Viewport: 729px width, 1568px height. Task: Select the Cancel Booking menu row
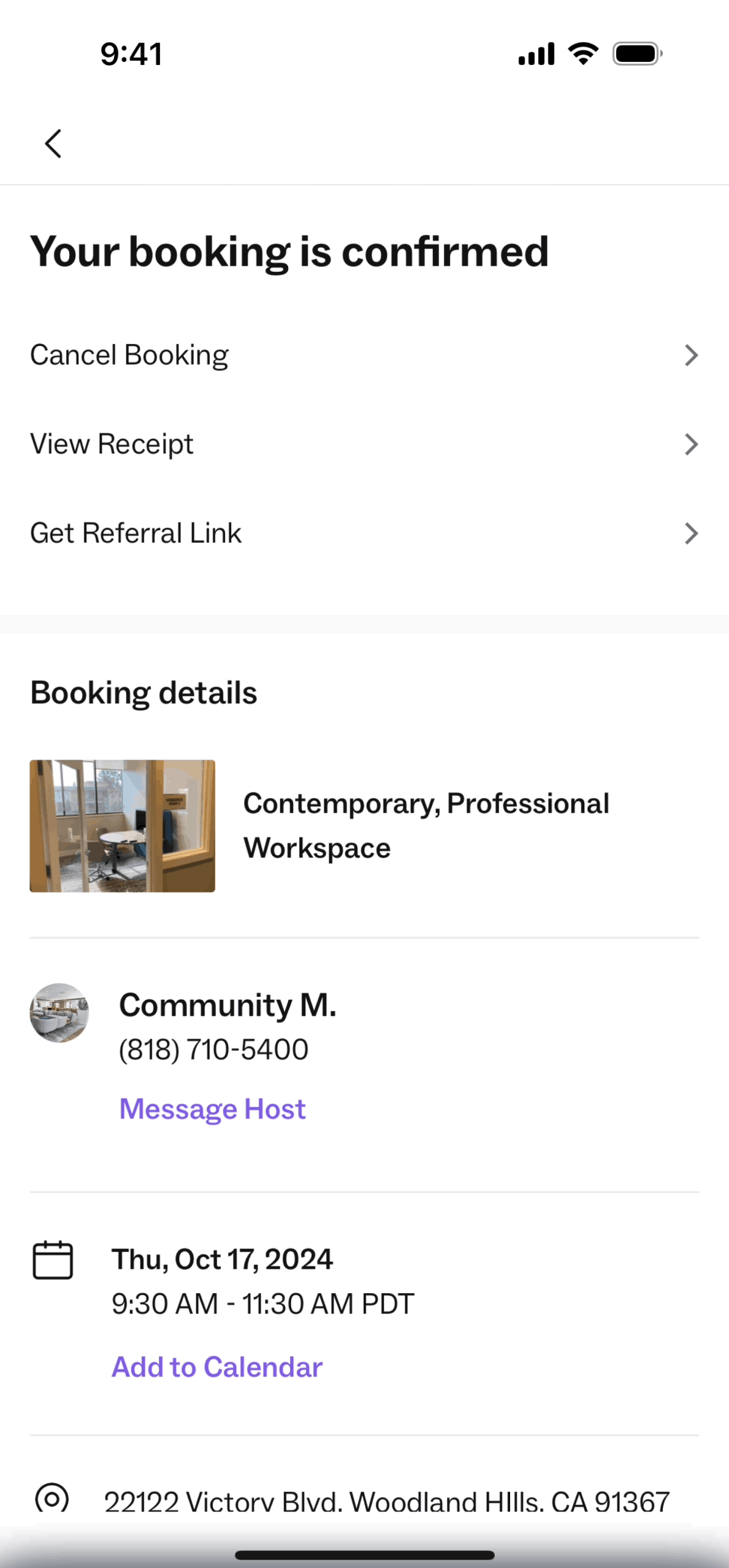point(129,355)
